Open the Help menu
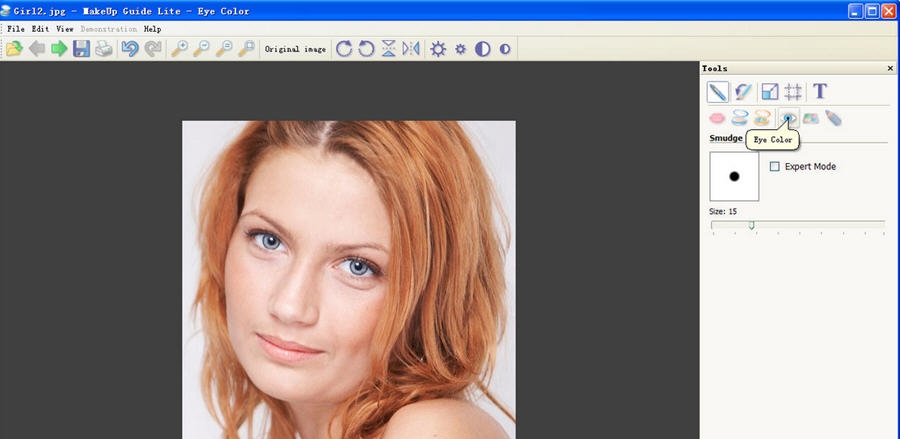900x439 pixels. pos(152,29)
